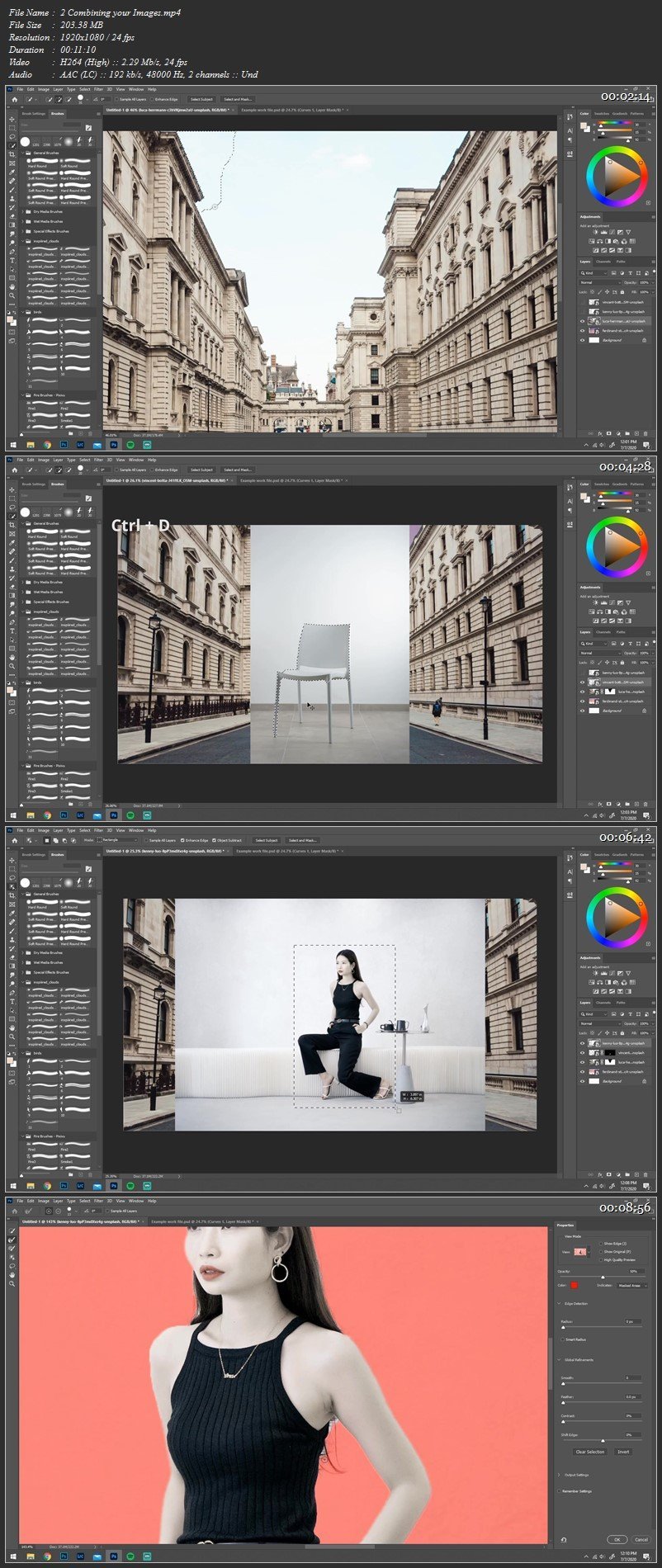
Task: Select Quick Selection tool in 00:08:56 frame toolbar
Action: point(12,1230)
